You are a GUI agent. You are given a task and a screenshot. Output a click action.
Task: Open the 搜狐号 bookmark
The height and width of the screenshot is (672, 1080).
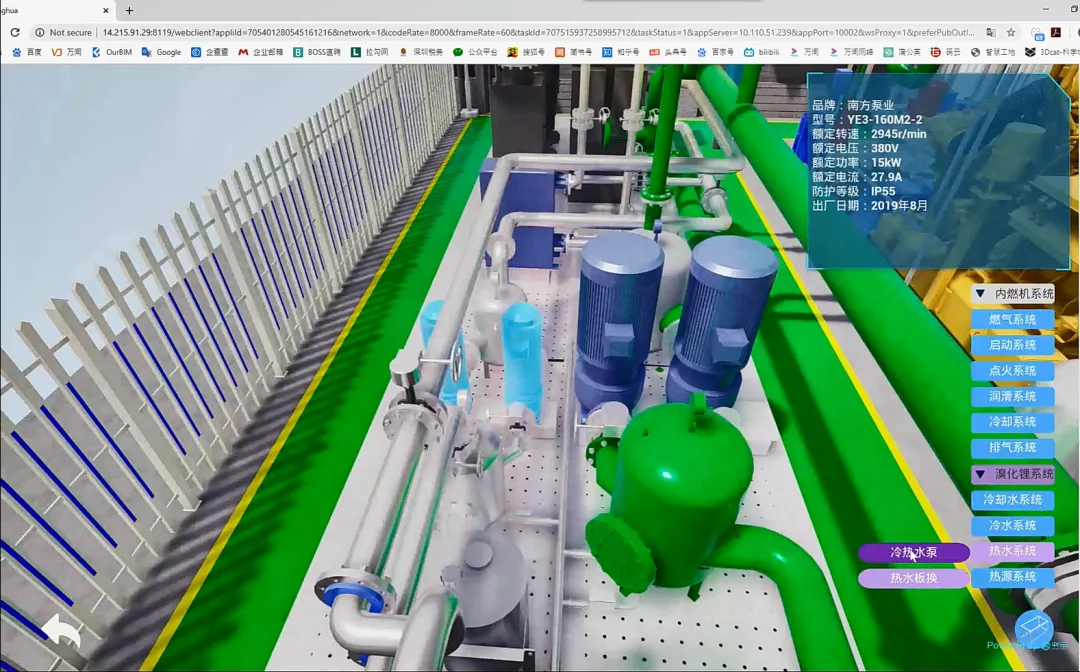point(526,52)
